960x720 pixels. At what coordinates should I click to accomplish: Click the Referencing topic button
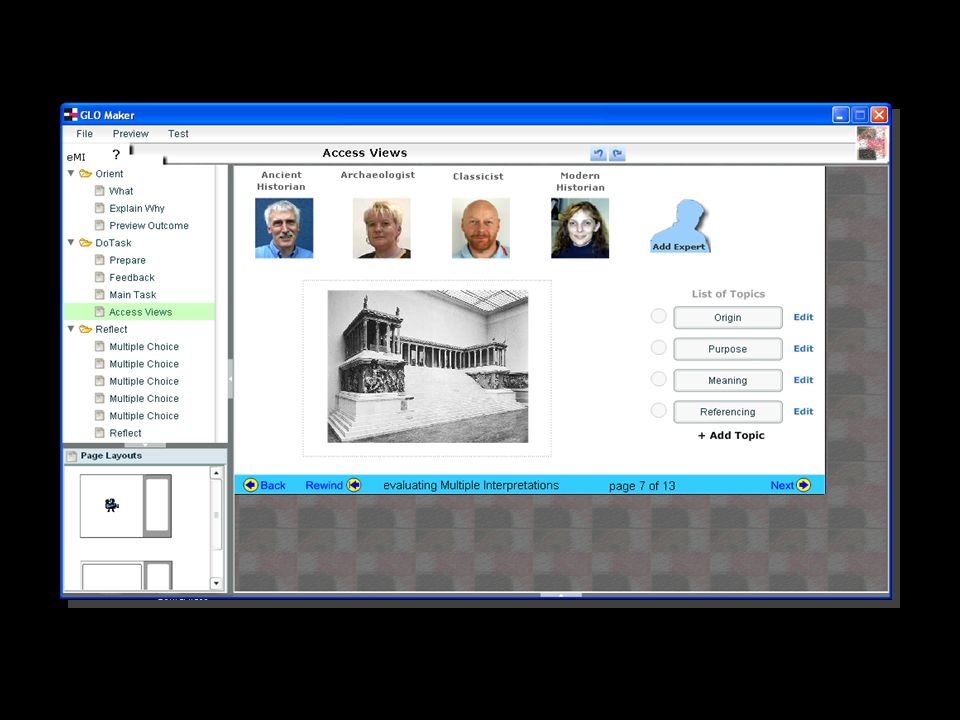[728, 412]
